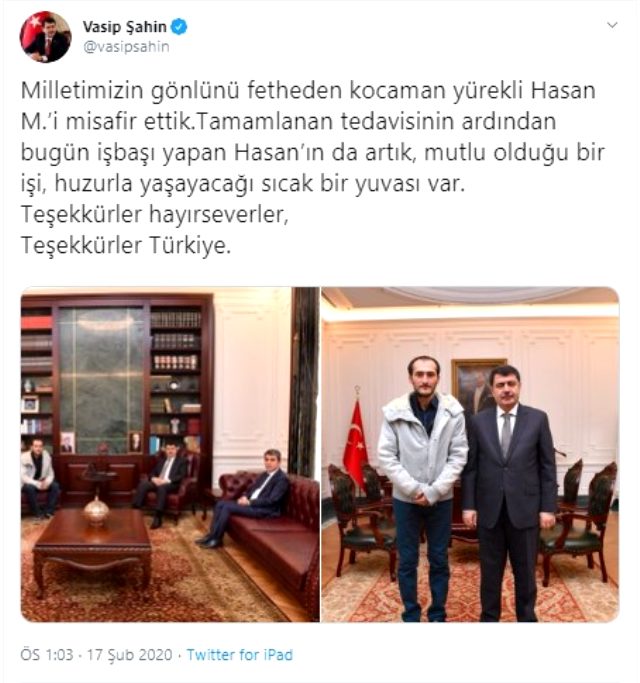640x683 pixels.
Task: Select the man in gray hoodie jacket
Action: 422,488
